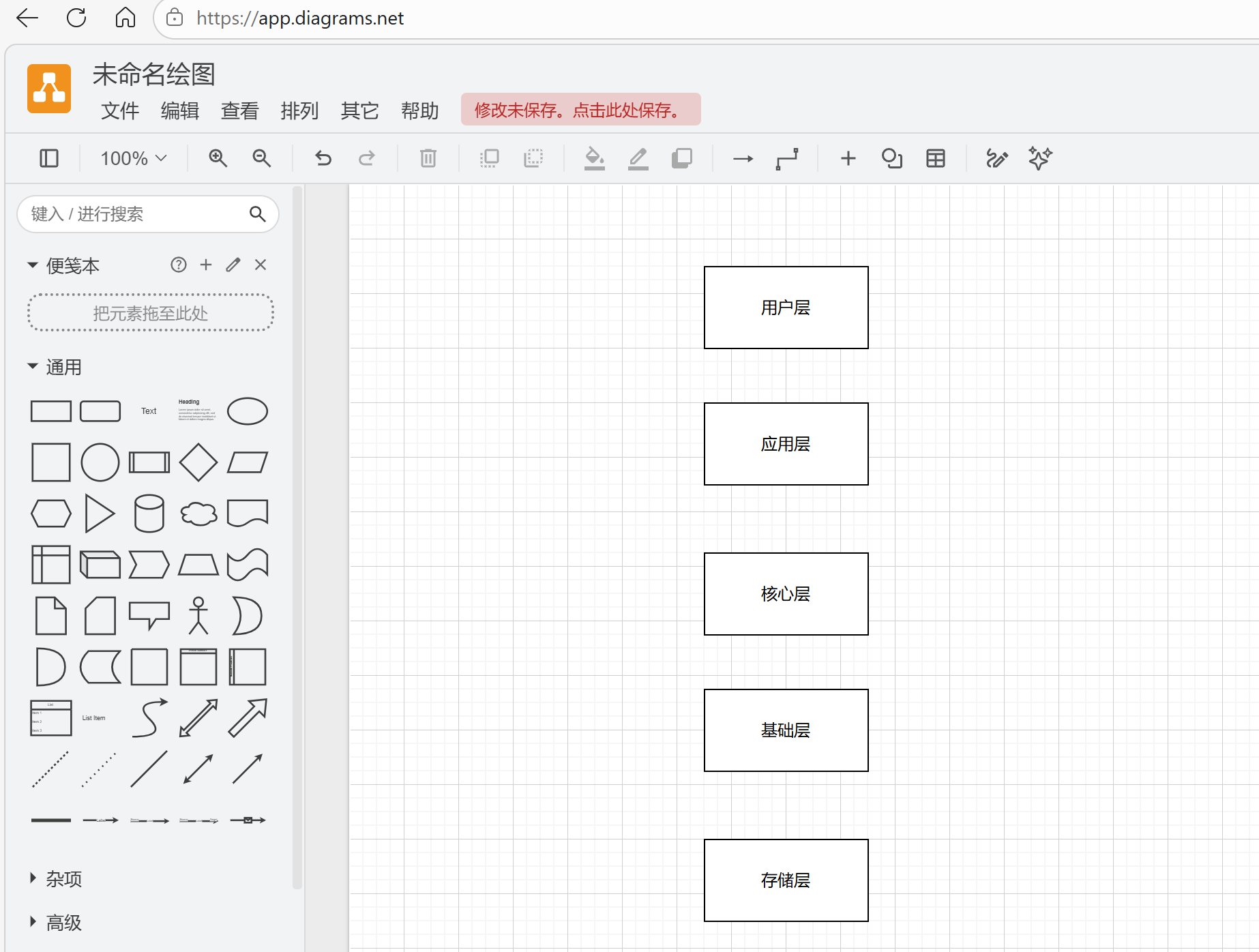Viewport: 1259px width, 952px height.
Task: Zoom in on the canvas
Action: 218,158
